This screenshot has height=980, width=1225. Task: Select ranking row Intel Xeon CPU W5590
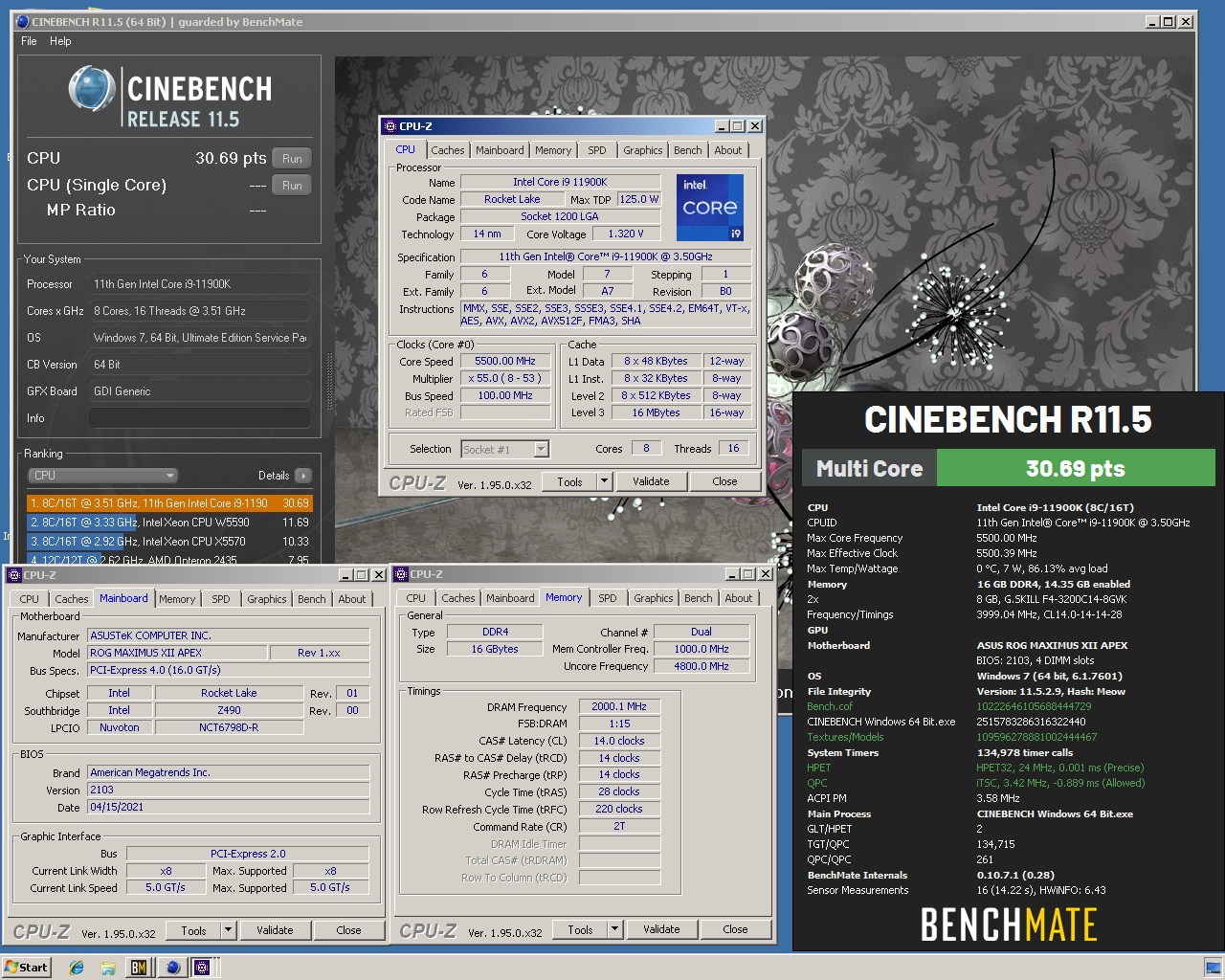(x=169, y=523)
